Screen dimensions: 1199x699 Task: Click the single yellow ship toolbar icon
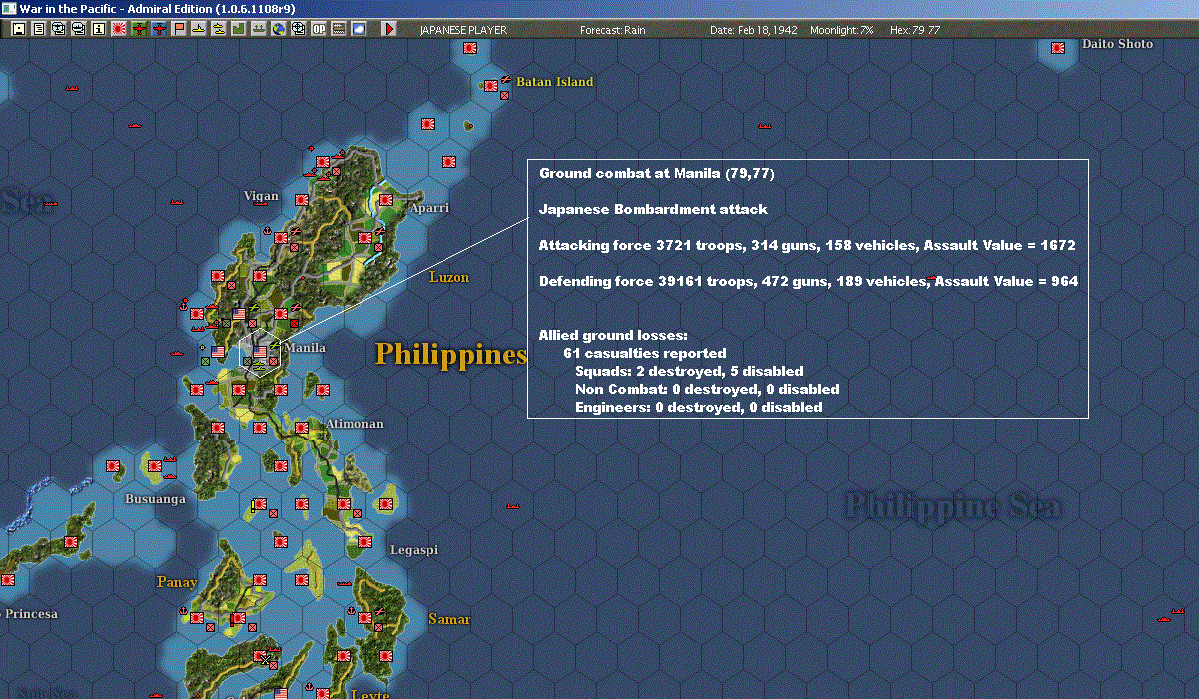[198, 29]
